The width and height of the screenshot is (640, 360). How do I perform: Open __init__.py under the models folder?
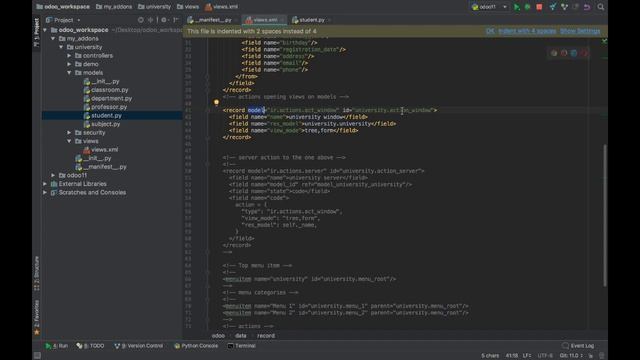click(102, 81)
